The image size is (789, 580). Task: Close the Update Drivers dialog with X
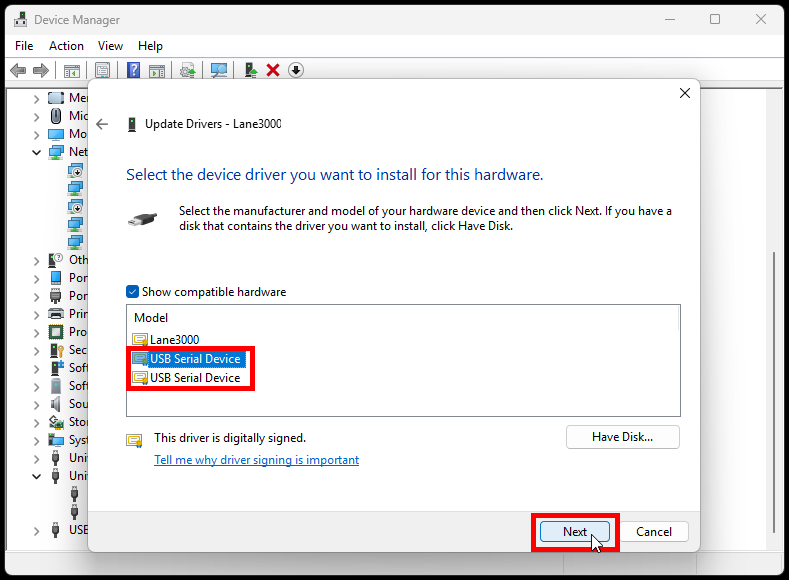pyautogui.click(x=685, y=93)
